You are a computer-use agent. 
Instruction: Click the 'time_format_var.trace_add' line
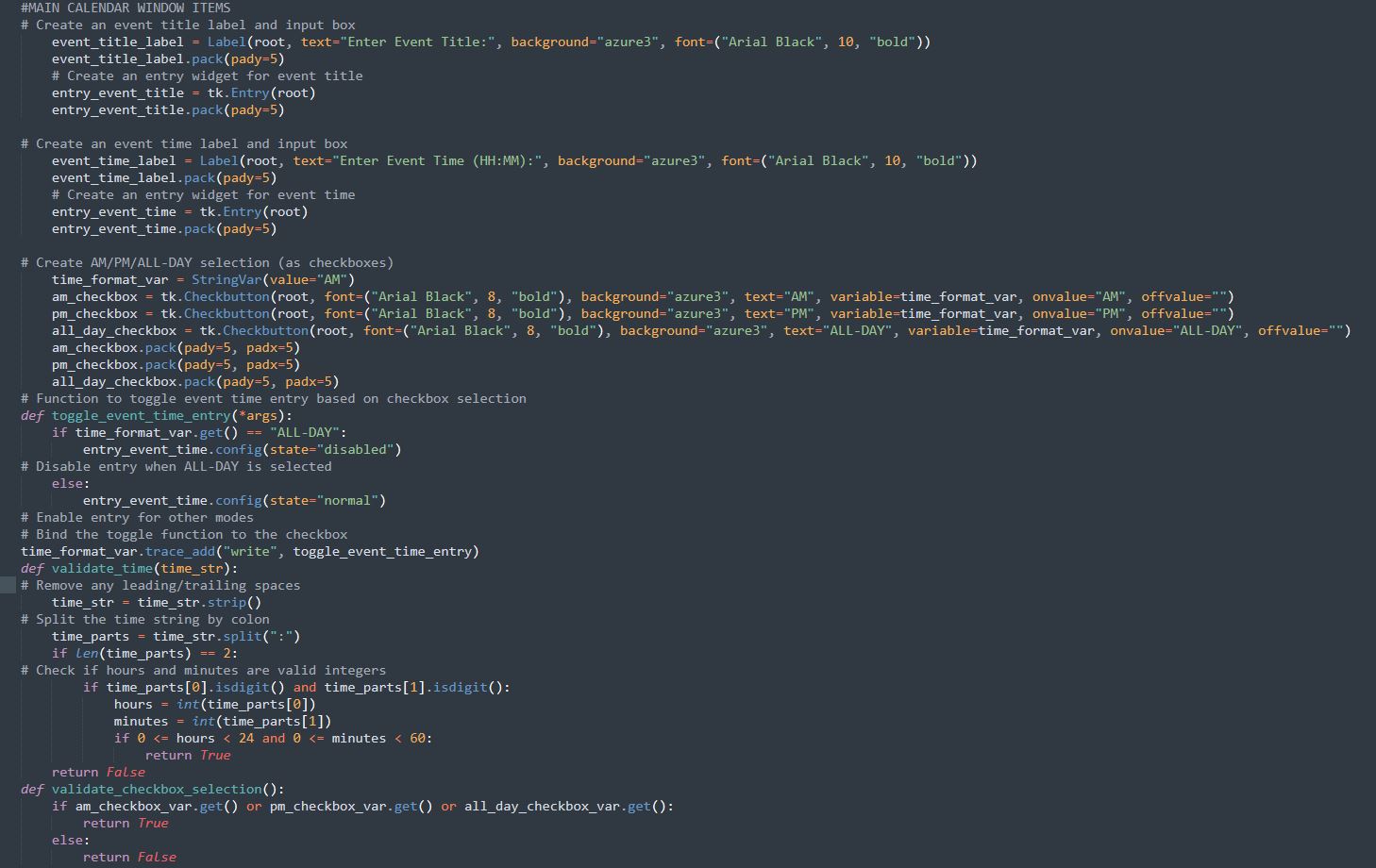coord(250,551)
